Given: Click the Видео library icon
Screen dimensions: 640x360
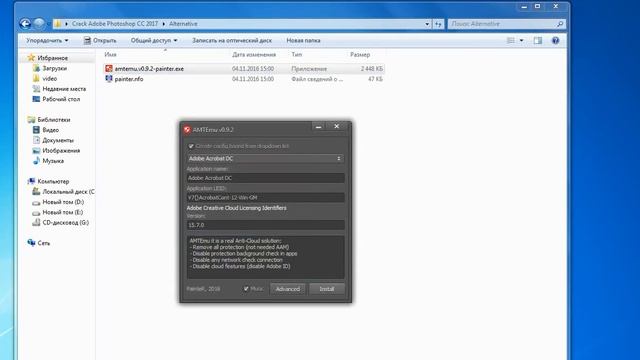Looking at the screenshot, I should click(36, 130).
